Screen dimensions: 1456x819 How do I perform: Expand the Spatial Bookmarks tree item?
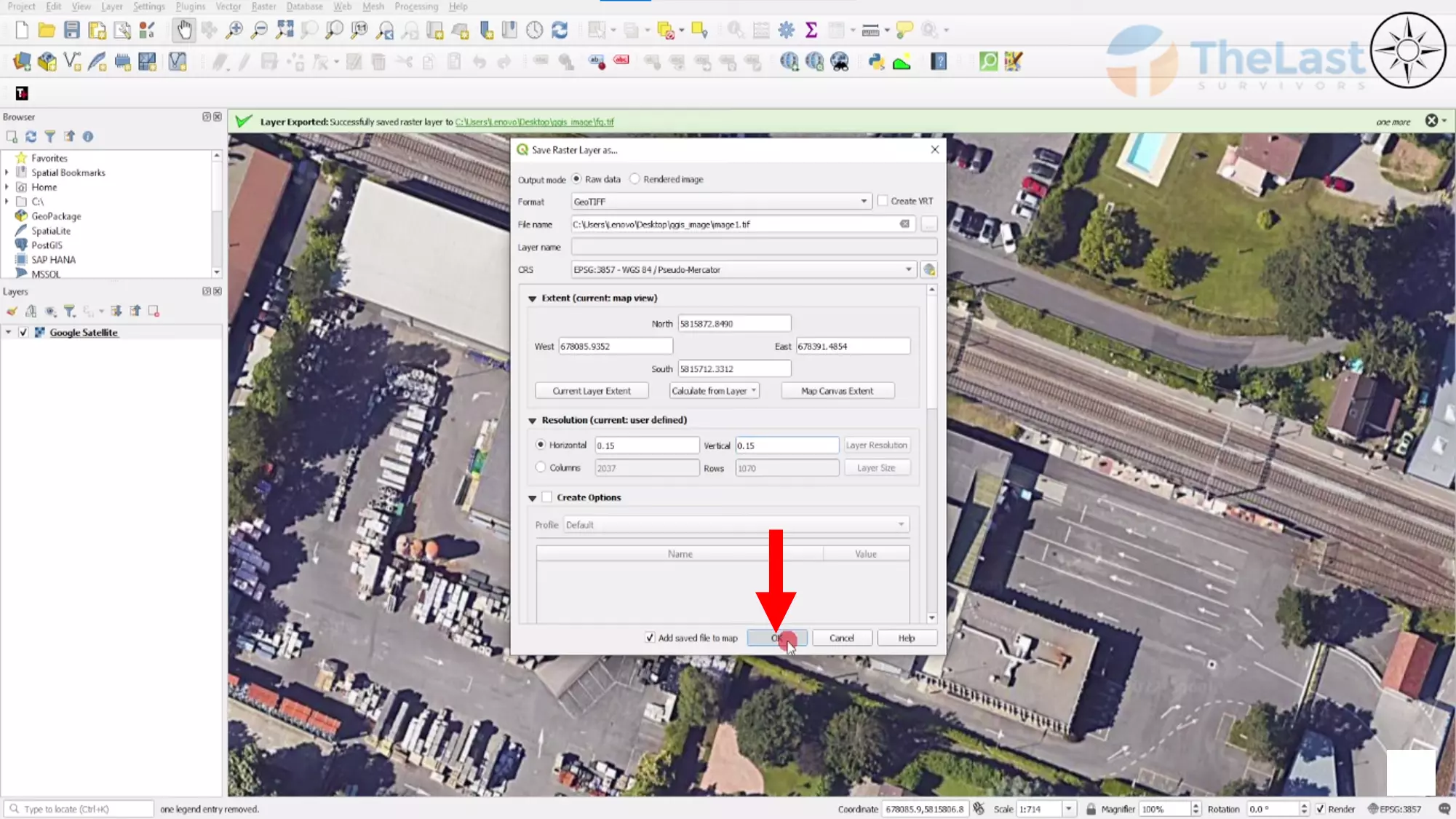tap(7, 173)
